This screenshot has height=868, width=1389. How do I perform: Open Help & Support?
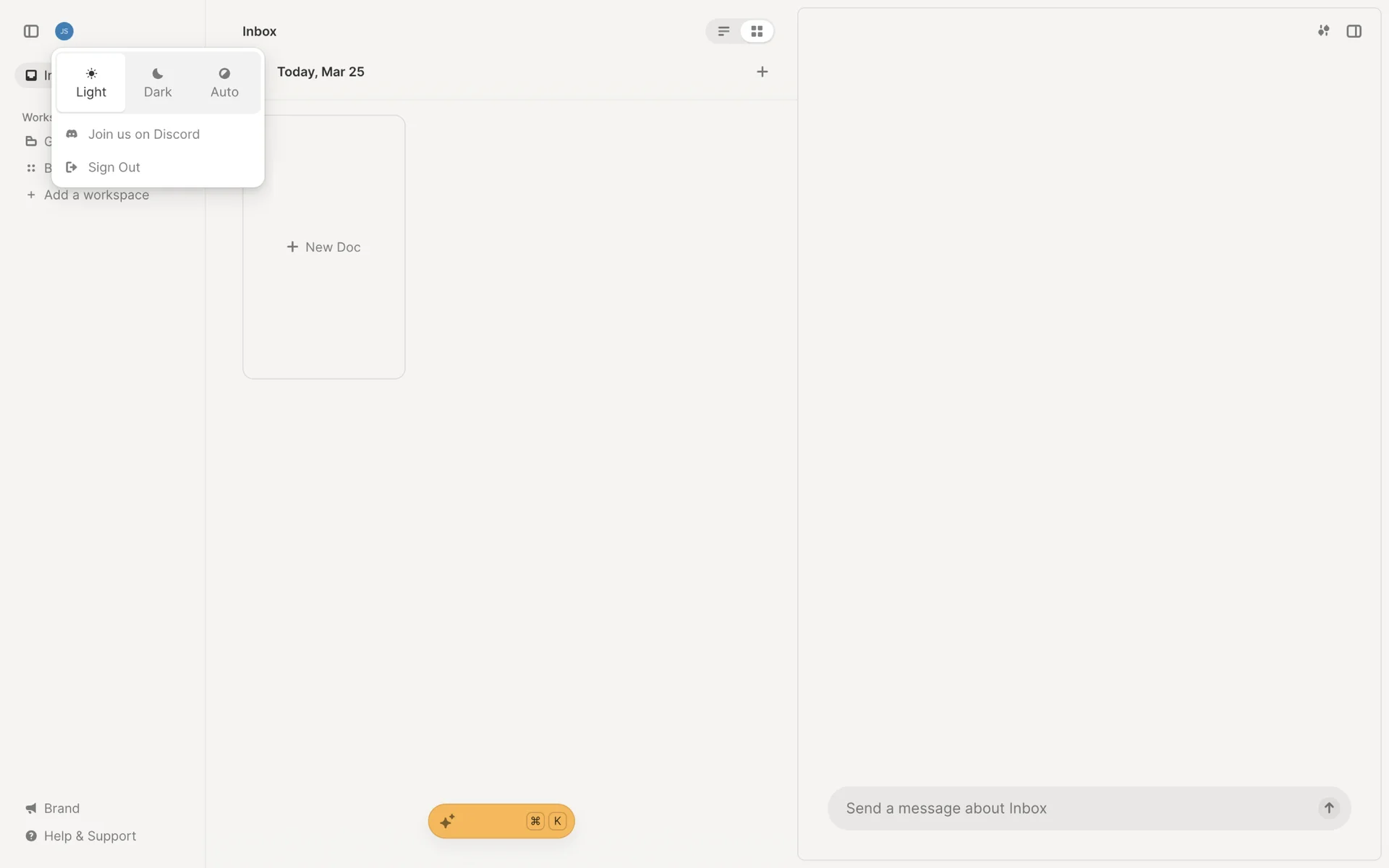pos(89,836)
